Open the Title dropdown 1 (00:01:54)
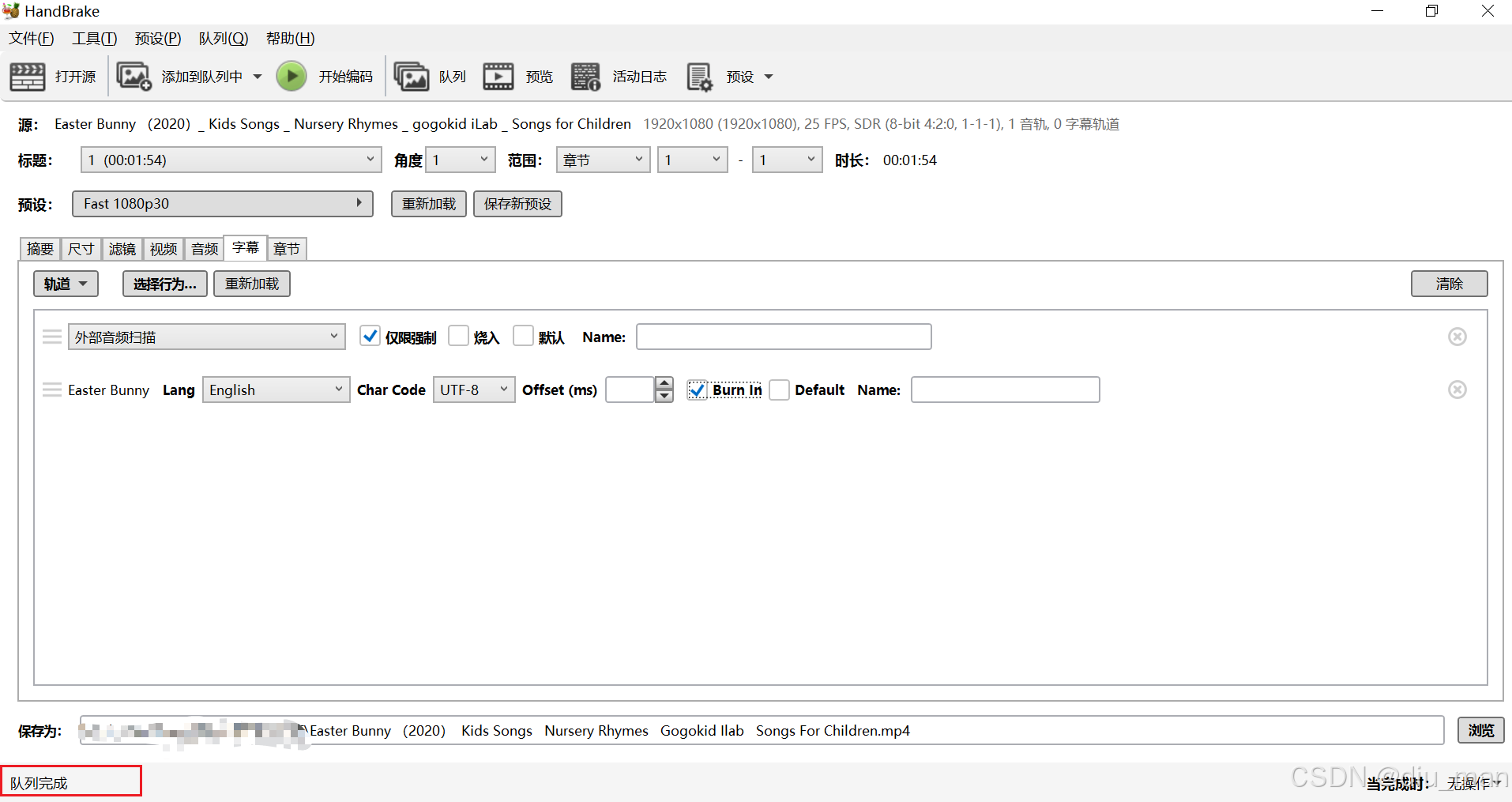Image resolution: width=1512 pixels, height=802 pixels. coord(231,160)
